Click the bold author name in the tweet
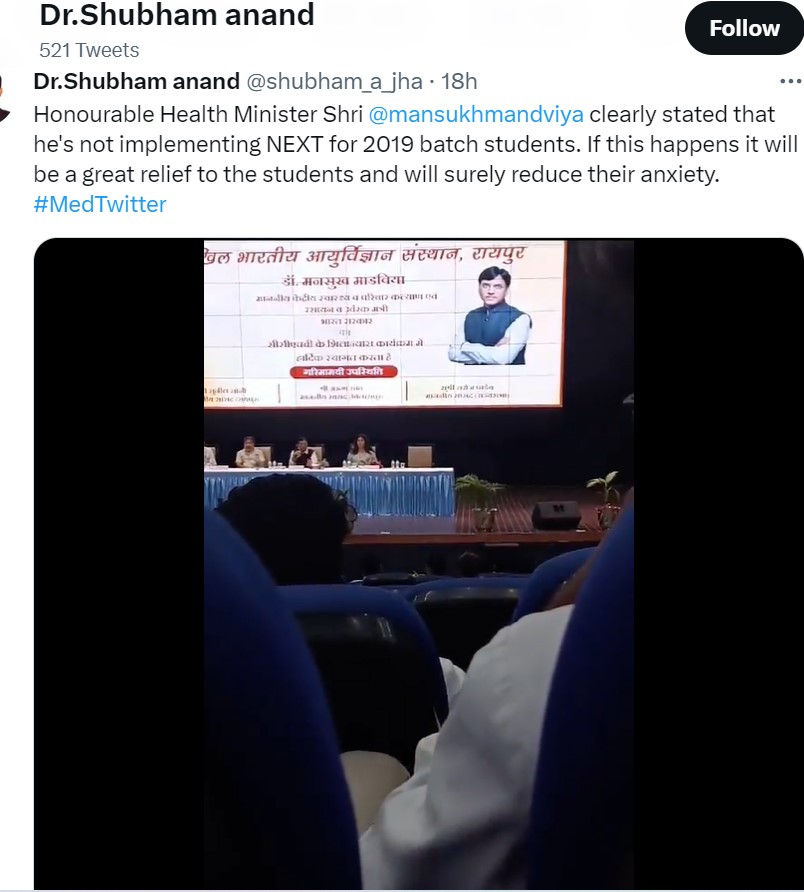Screen dimensions: 804x892 137,81
